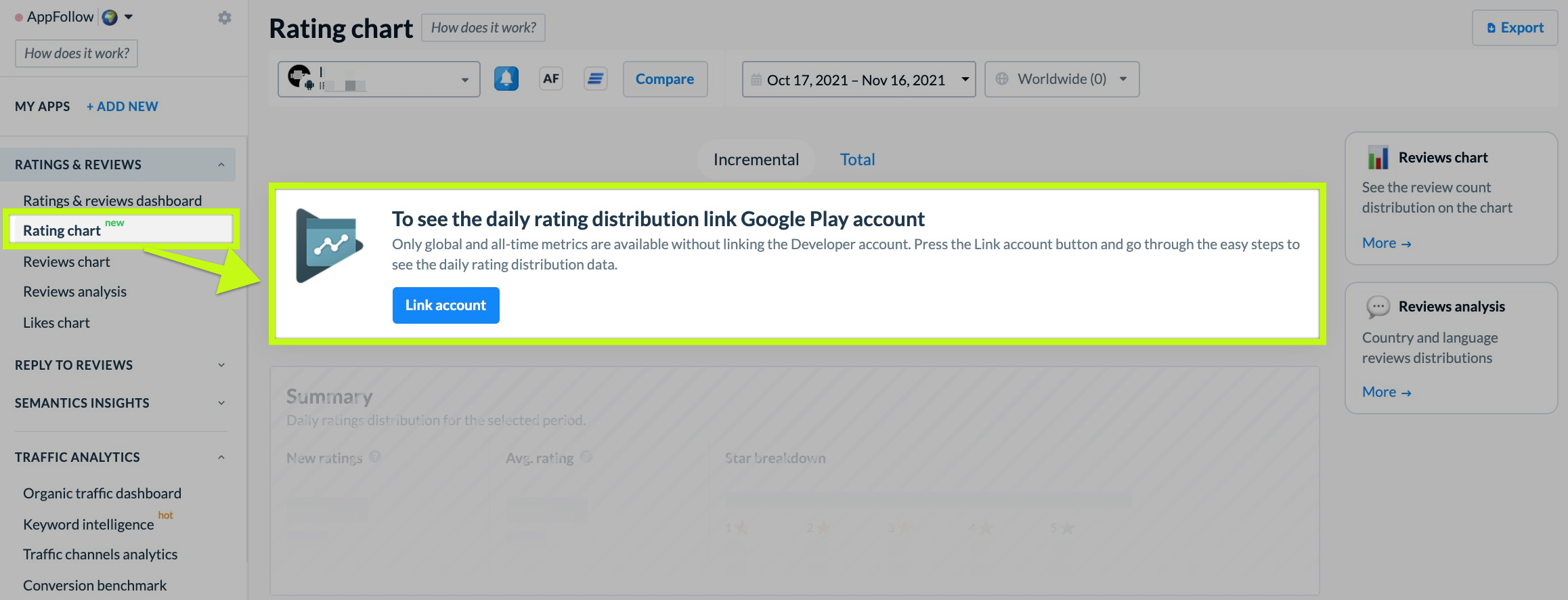Click the New ratings help icon

click(375, 457)
